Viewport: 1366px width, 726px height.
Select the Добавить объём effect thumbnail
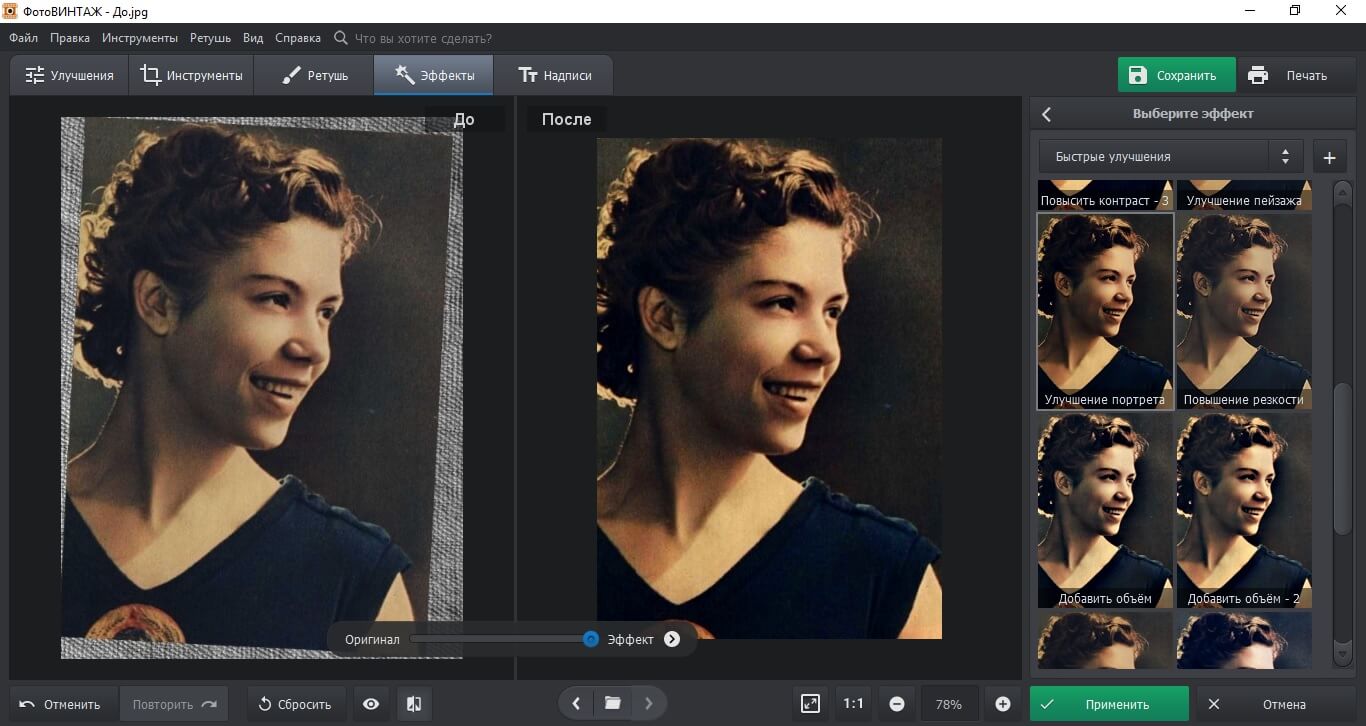coord(1105,510)
